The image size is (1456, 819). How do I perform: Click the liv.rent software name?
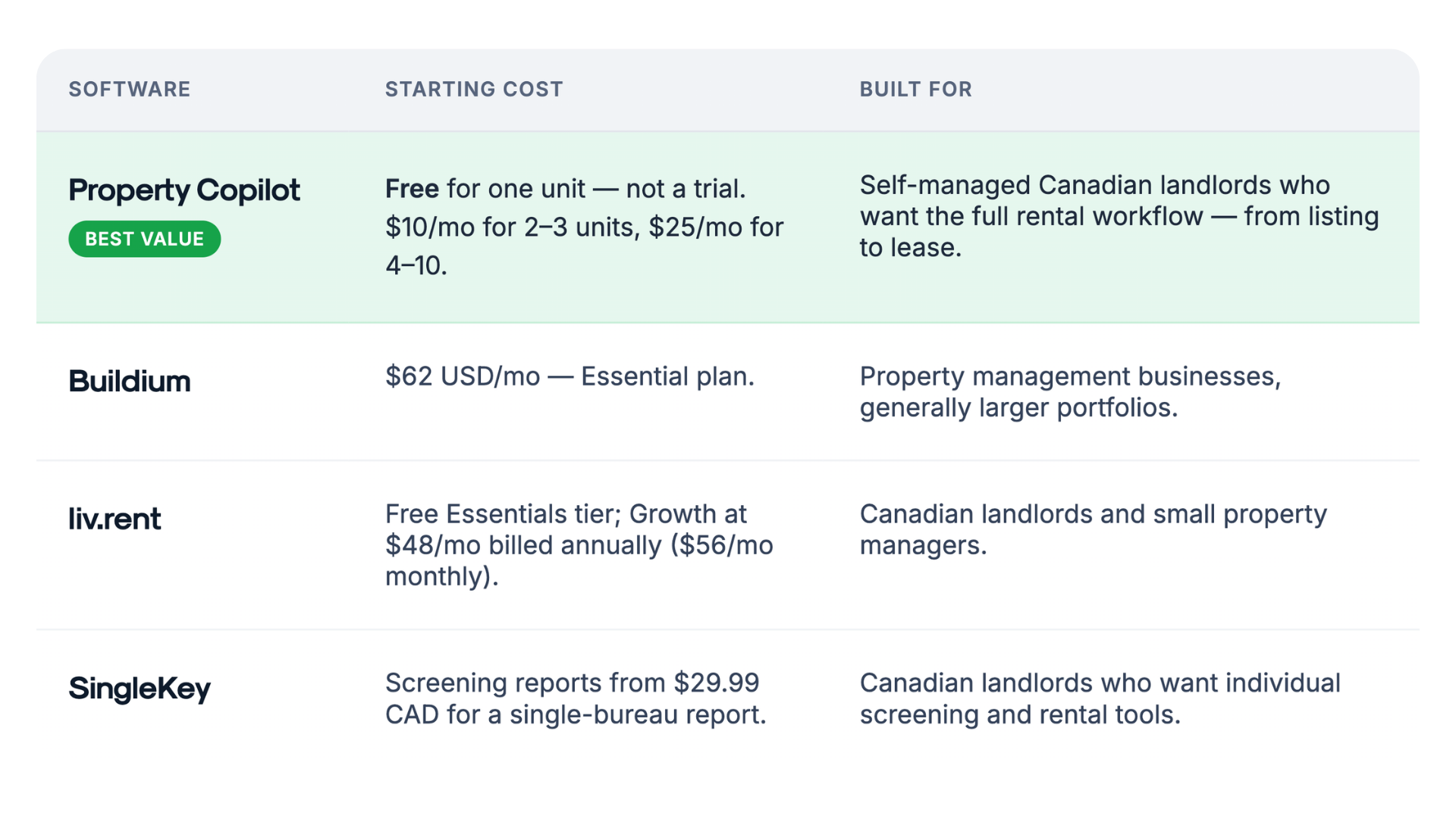[x=115, y=519]
